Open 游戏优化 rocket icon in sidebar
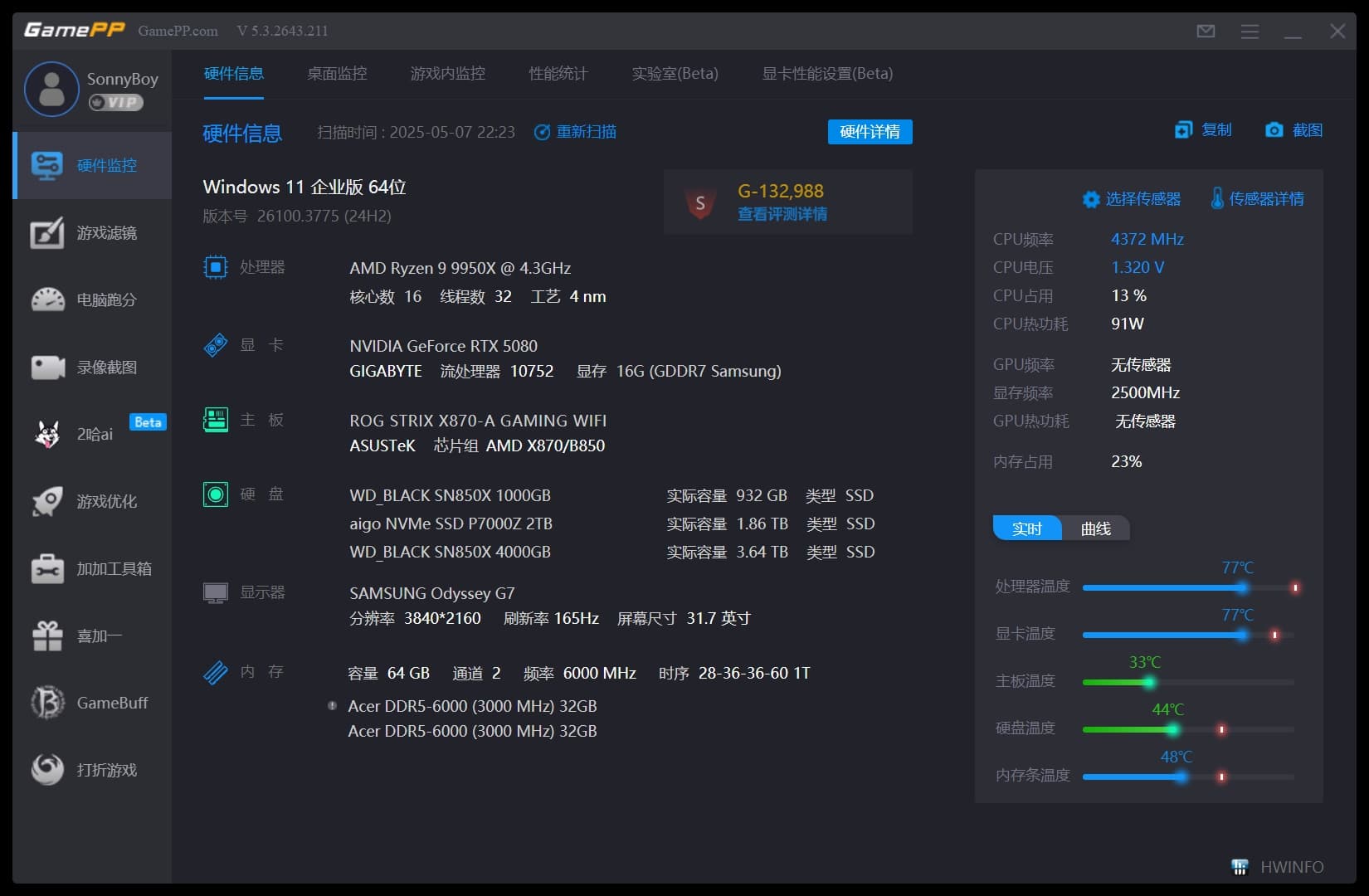The height and width of the screenshot is (896, 1369). click(x=47, y=501)
